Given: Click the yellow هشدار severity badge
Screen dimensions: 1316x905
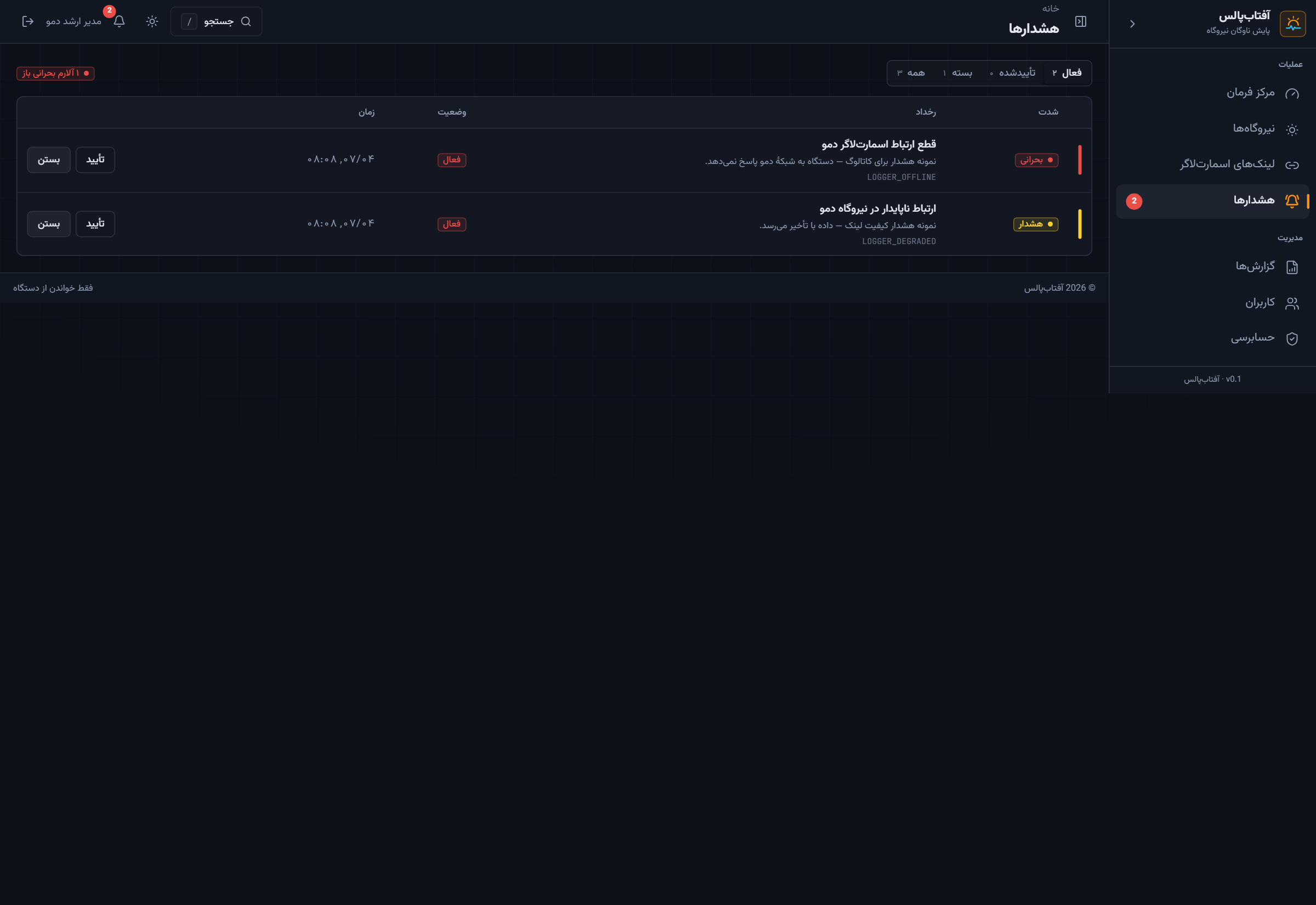Looking at the screenshot, I should [x=1035, y=224].
